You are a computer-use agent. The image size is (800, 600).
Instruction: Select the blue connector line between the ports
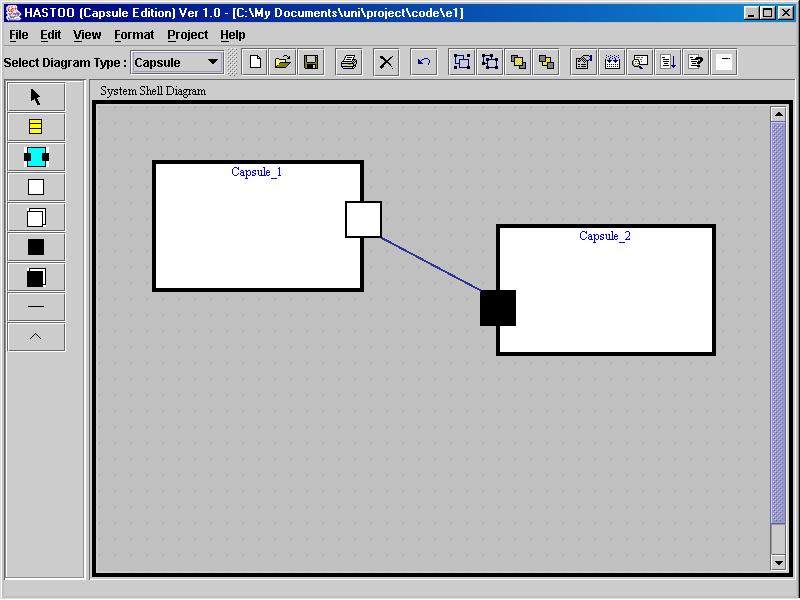coord(431,264)
